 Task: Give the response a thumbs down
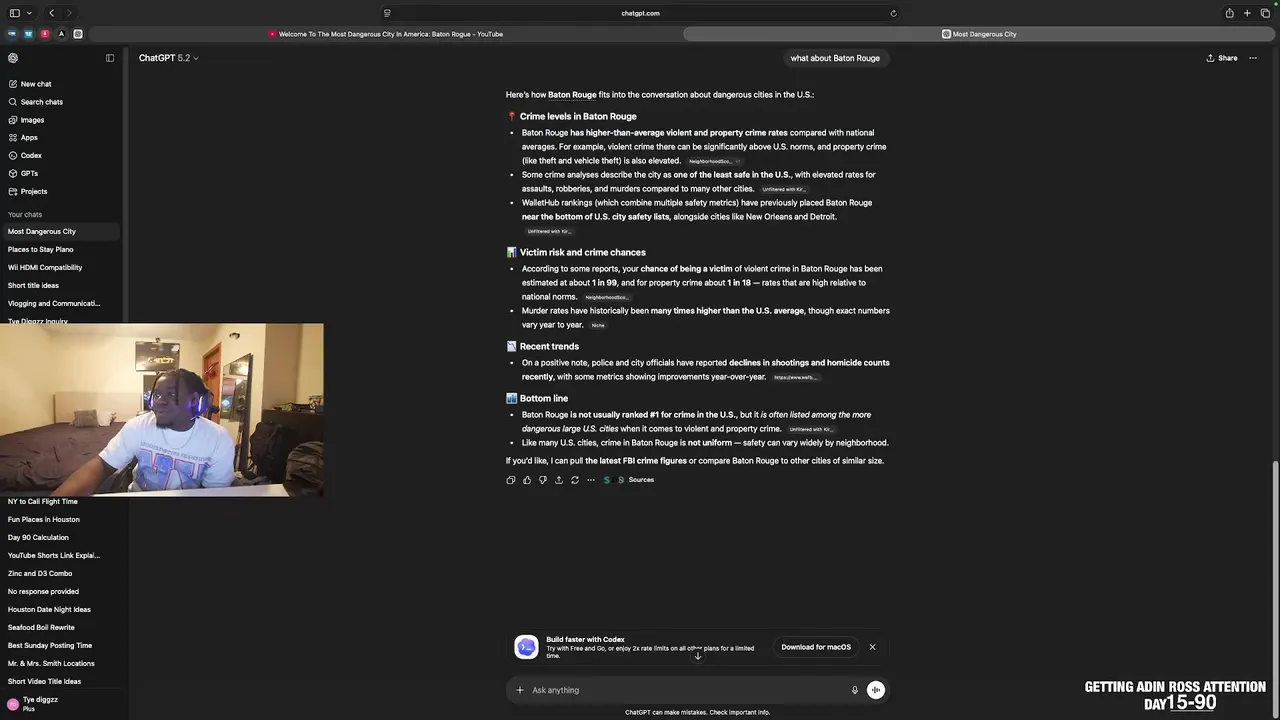[543, 480]
